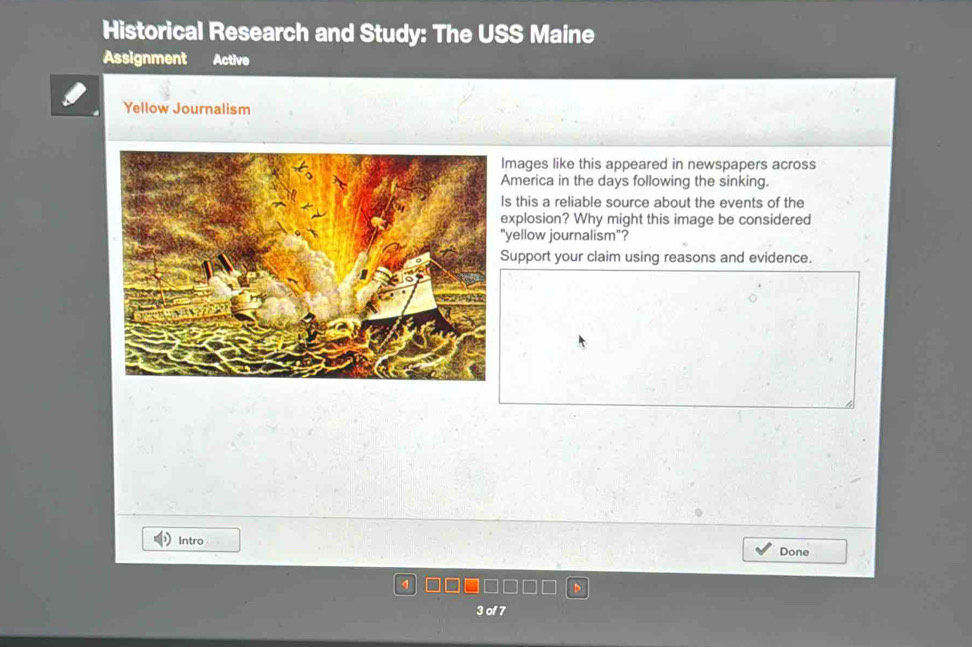Jump to page 7 square indicator
The width and height of the screenshot is (972, 647).
[549, 587]
